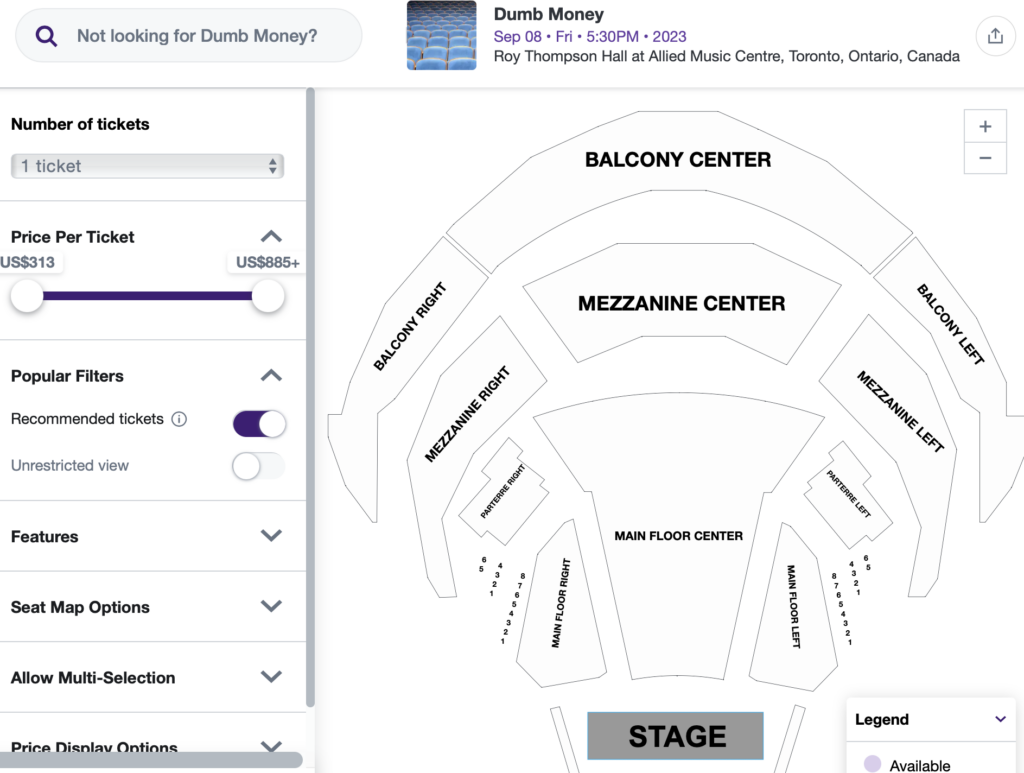Collapse the Popular Filters section
Viewport: 1024px width, 773px height.
(x=271, y=376)
